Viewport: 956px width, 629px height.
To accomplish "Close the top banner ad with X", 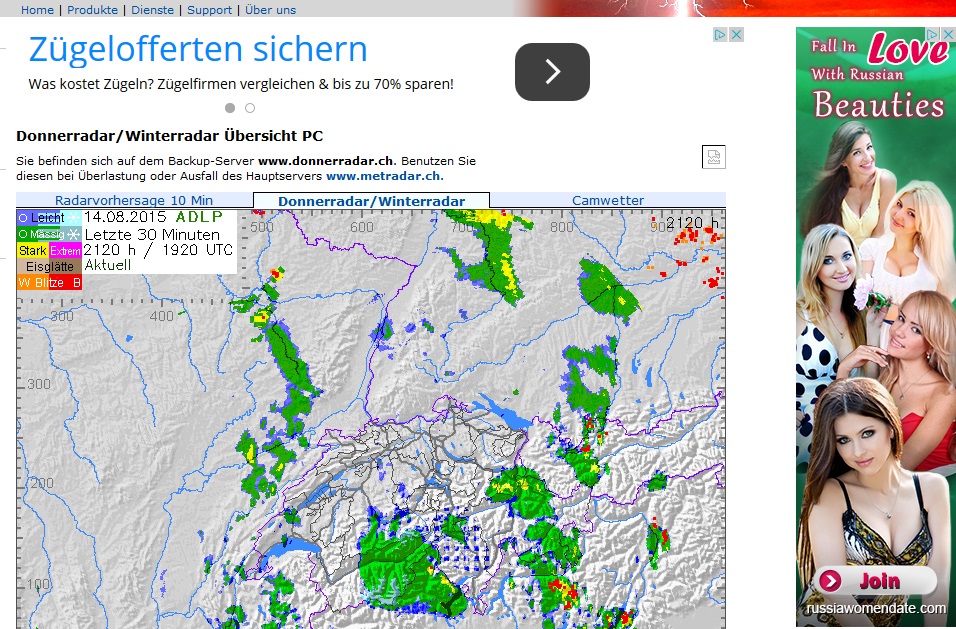I will click(x=737, y=35).
